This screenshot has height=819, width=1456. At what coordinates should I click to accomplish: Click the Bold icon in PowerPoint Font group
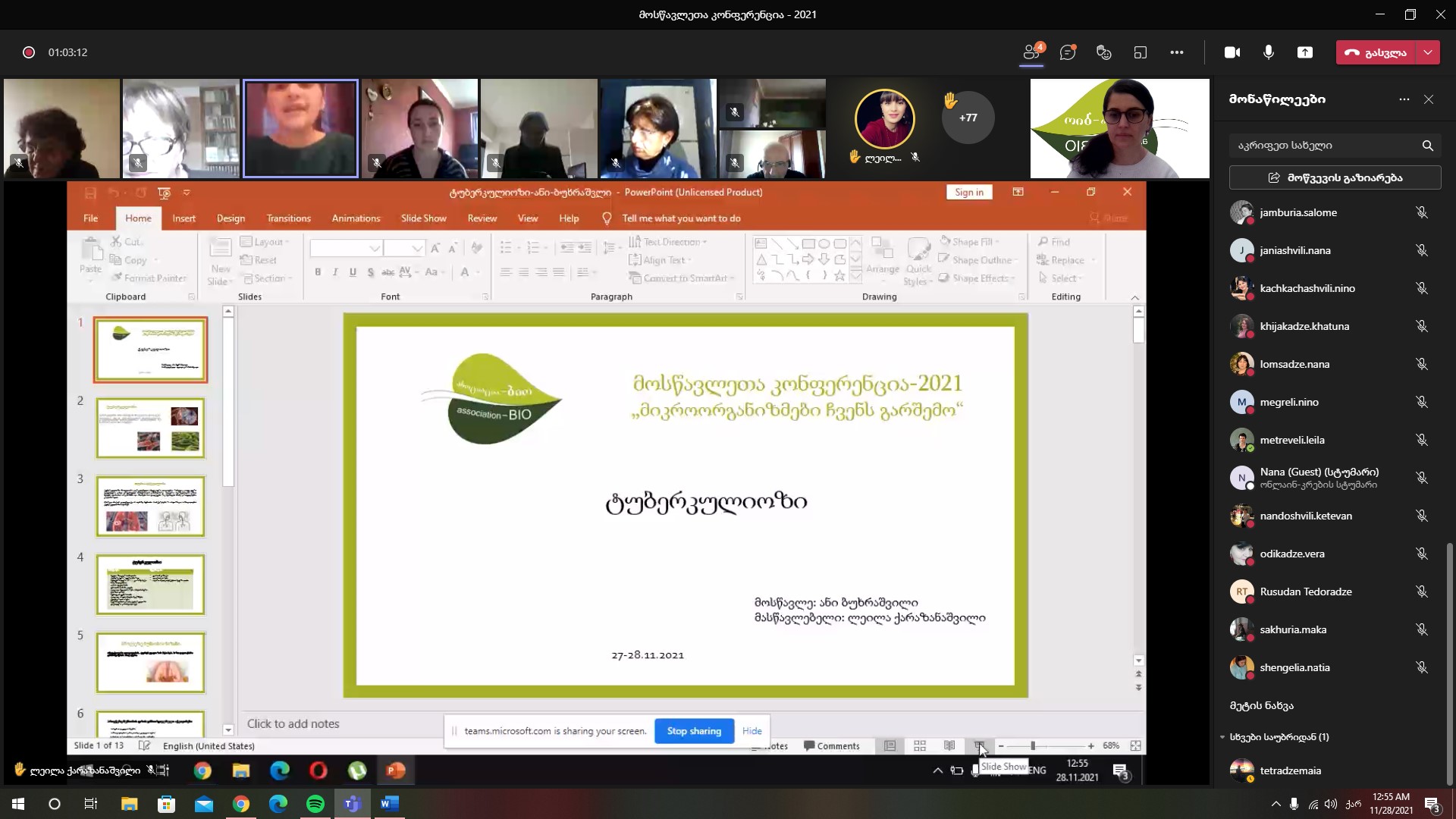(318, 272)
